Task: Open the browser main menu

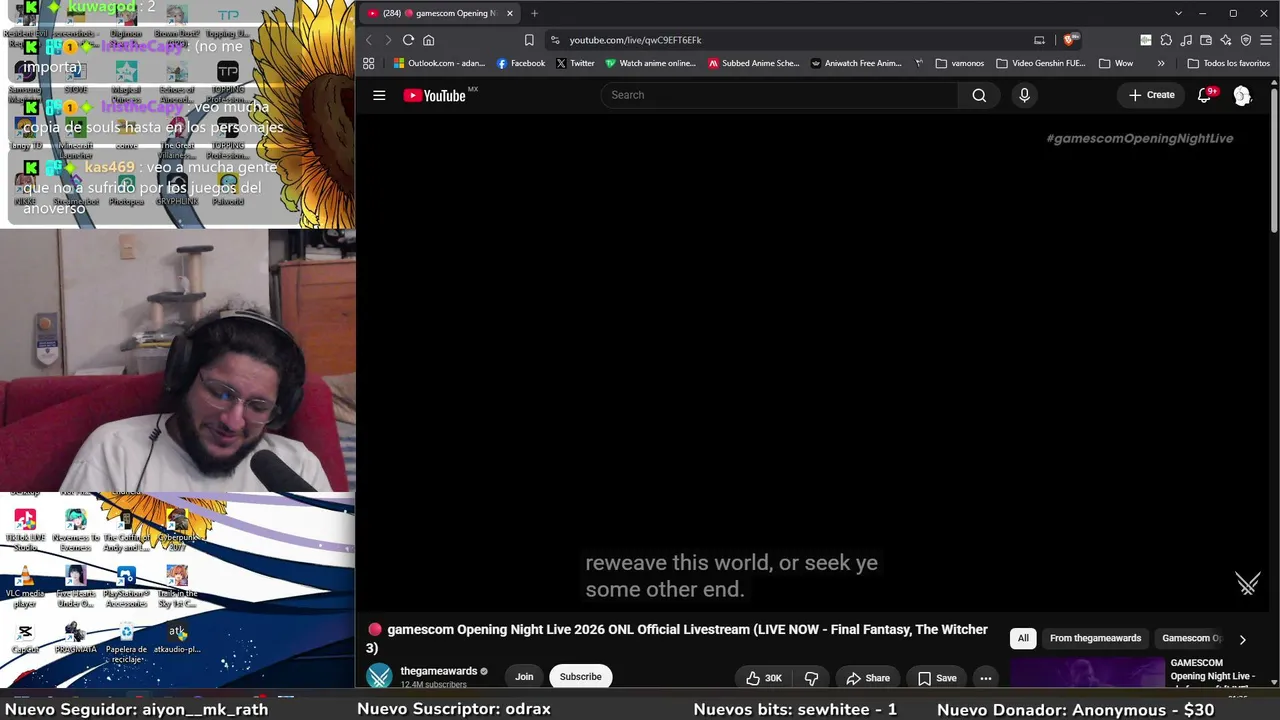Action: pyautogui.click(x=1266, y=40)
